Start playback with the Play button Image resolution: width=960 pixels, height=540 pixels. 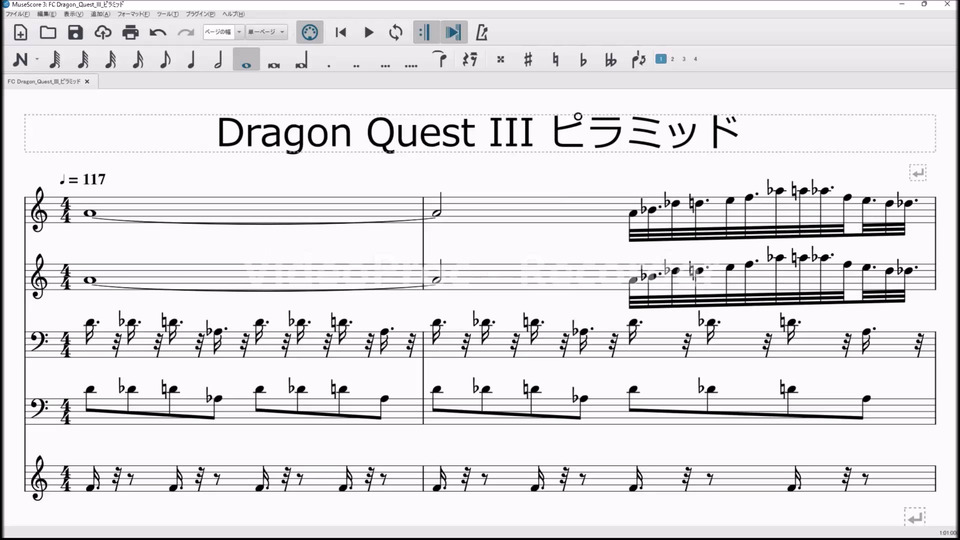(x=369, y=32)
